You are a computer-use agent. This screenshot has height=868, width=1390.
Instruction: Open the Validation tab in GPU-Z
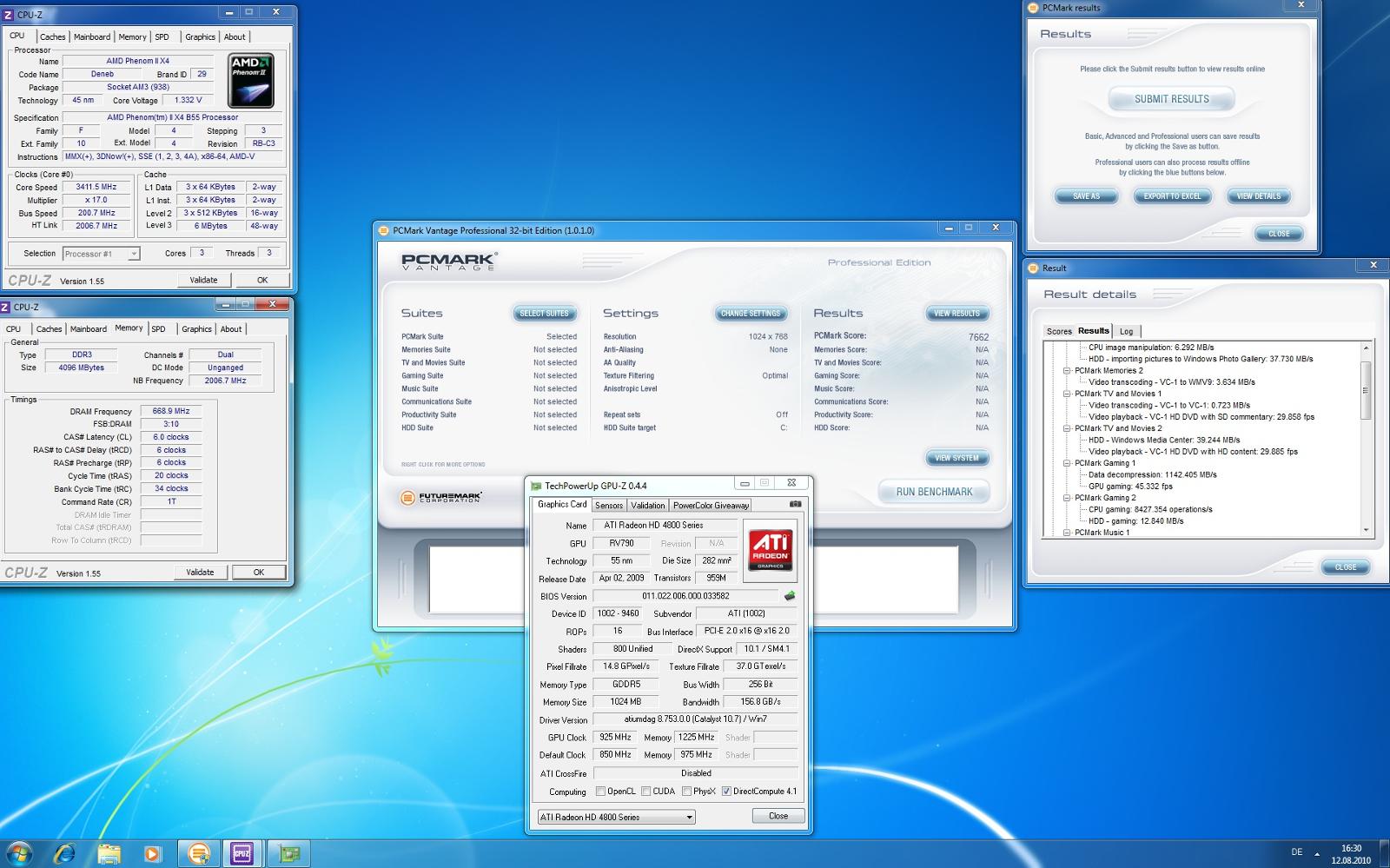coord(647,505)
